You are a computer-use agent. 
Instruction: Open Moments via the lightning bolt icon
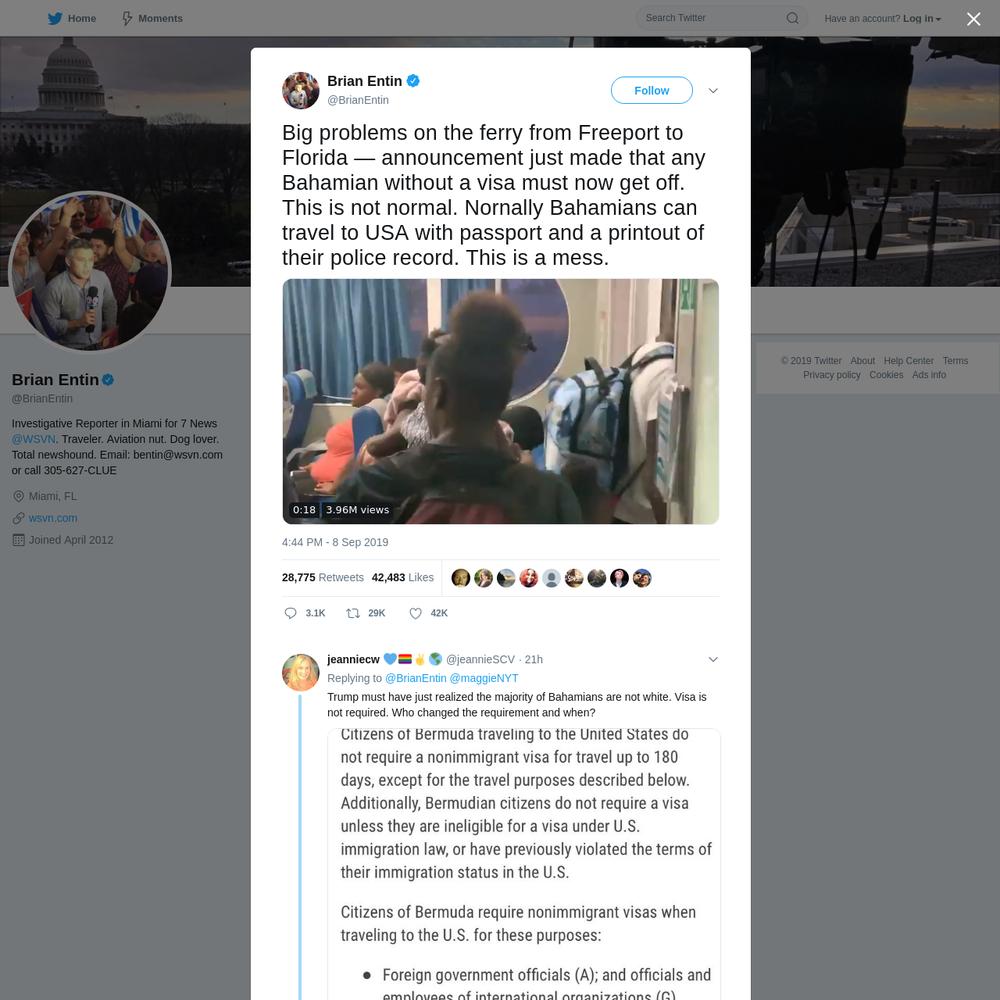pyautogui.click(x=127, y=18)
